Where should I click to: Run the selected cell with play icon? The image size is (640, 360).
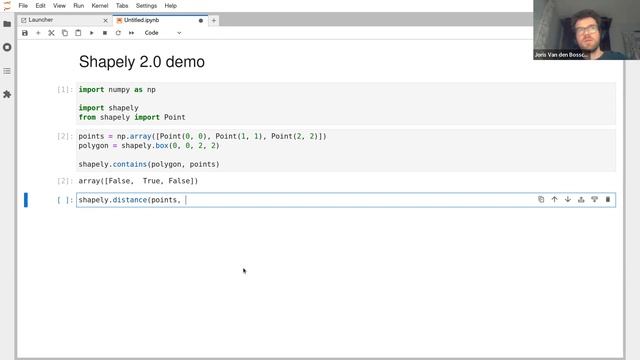coord(91,33)
